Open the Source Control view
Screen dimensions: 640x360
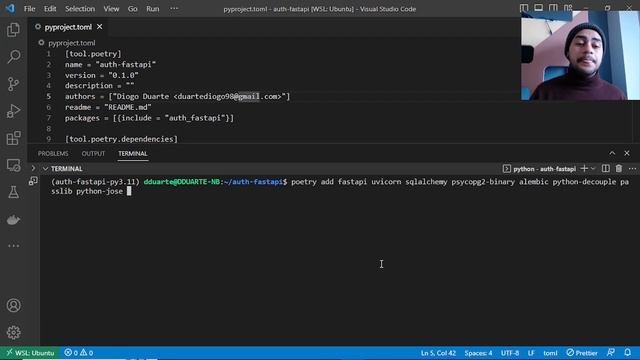(x=13, y=84)
